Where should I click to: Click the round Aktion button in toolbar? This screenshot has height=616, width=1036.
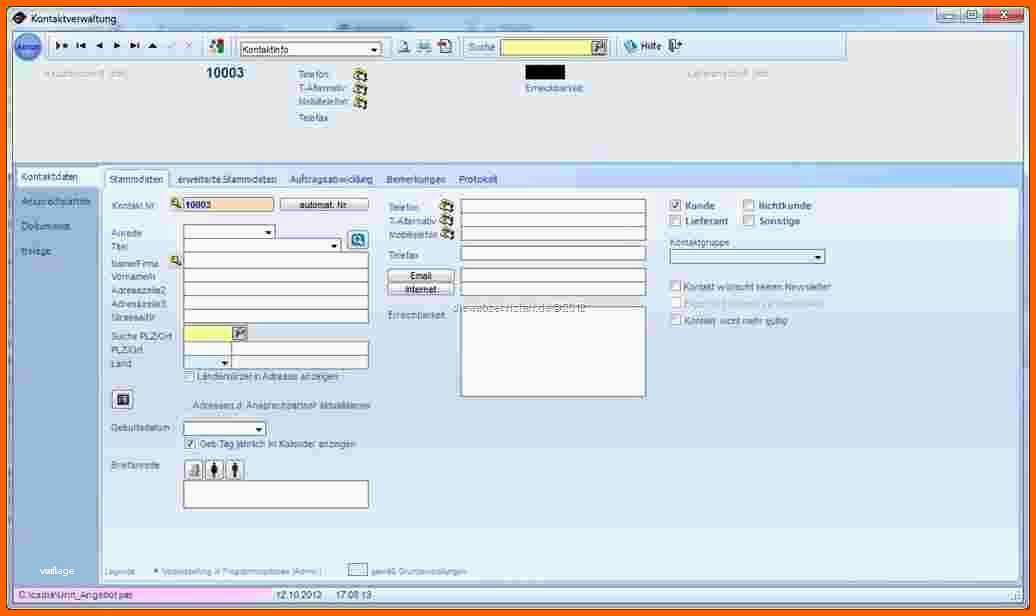click(x=28, y=47)
